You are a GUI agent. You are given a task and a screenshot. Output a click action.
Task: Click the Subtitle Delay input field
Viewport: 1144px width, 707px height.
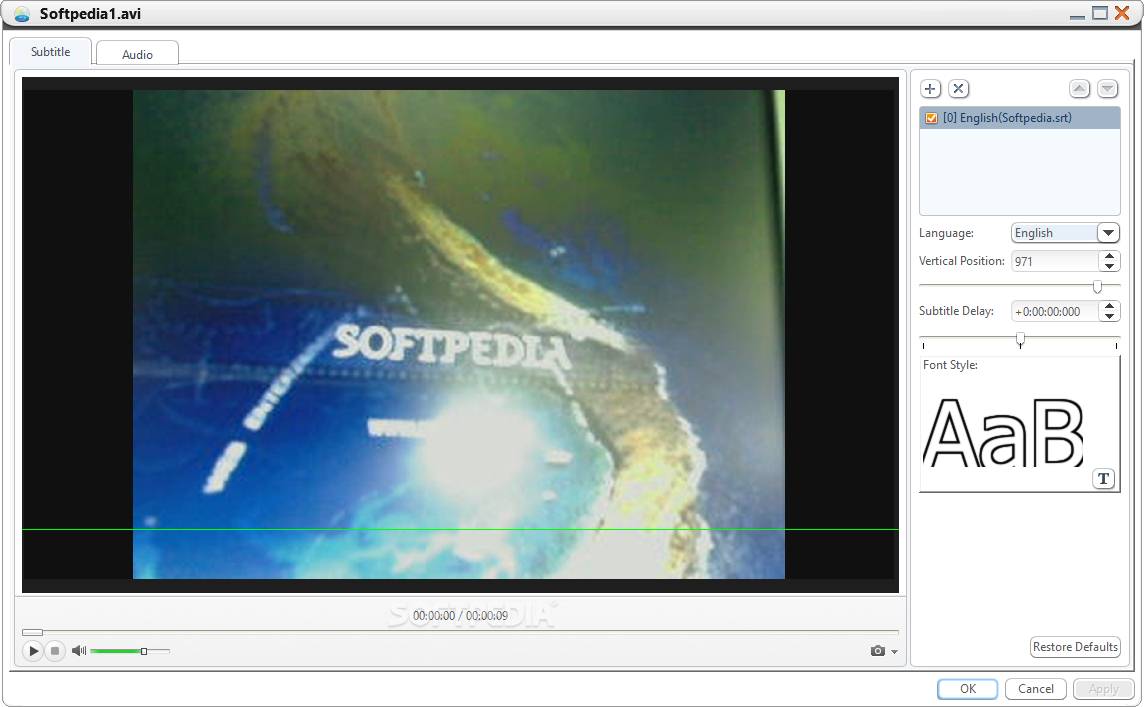coord(1055,312)
